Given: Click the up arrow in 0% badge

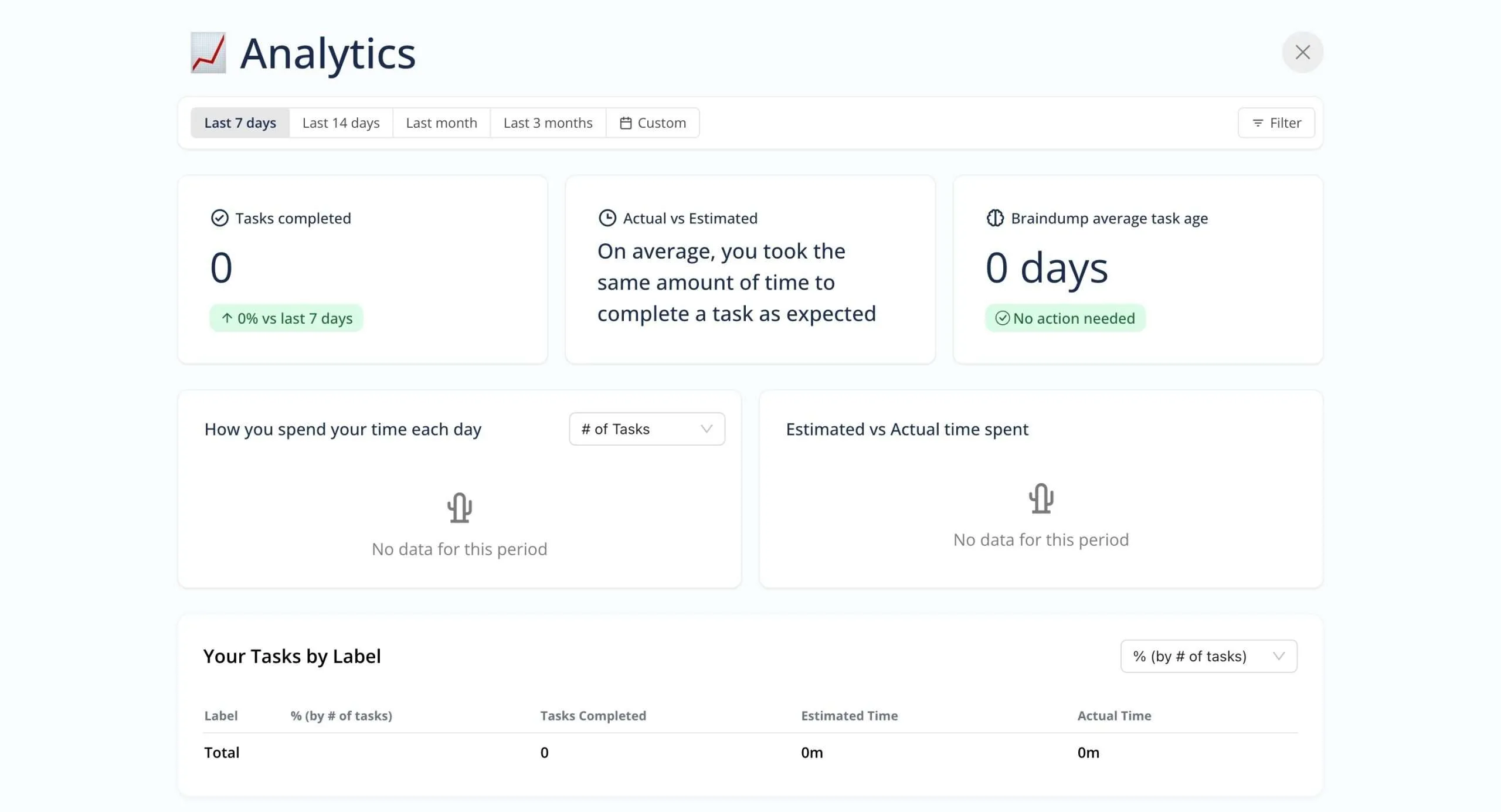Looking at the screenshot, I should (227, 318).
